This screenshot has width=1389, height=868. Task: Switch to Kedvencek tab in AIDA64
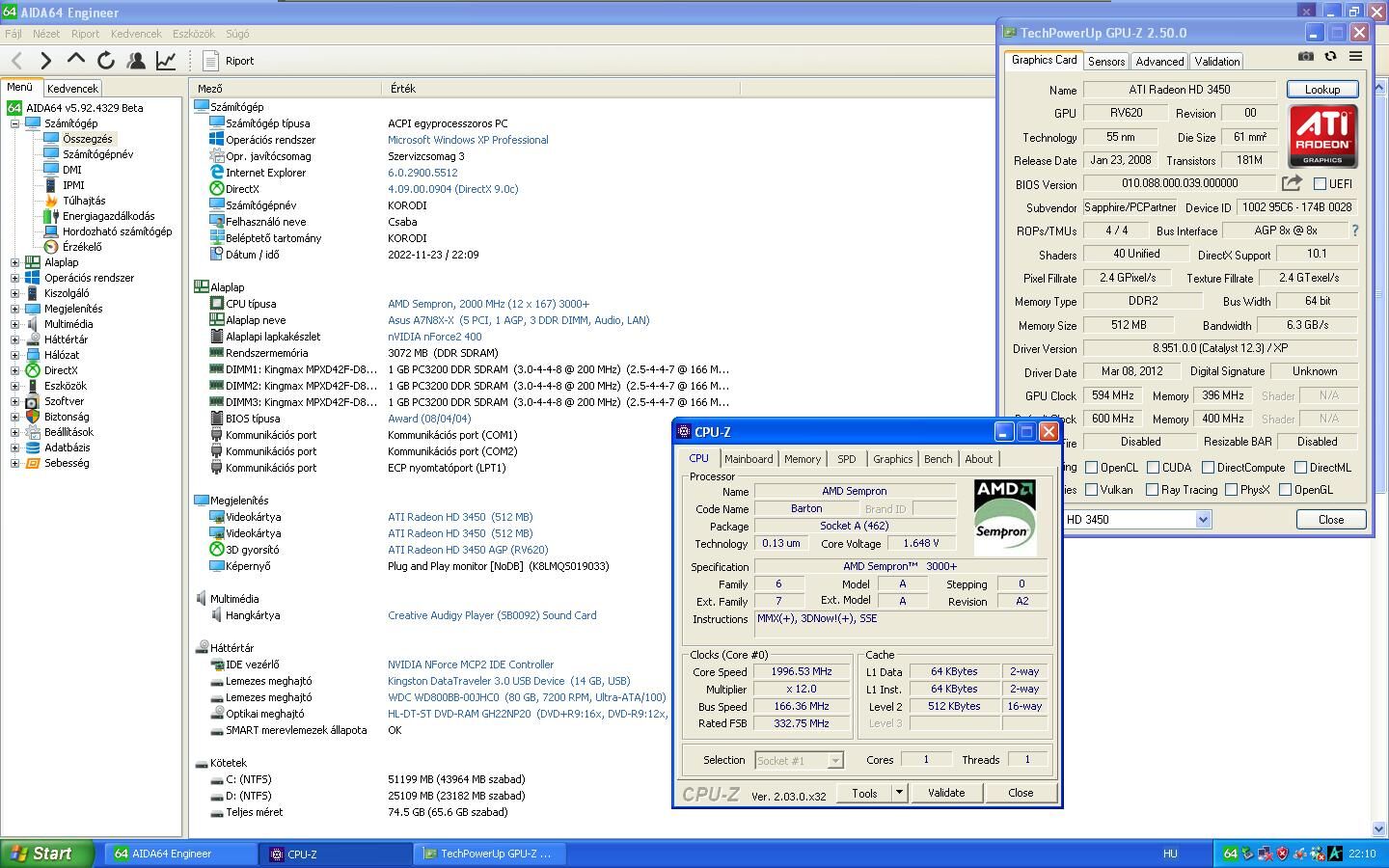[x=72, y=88]
